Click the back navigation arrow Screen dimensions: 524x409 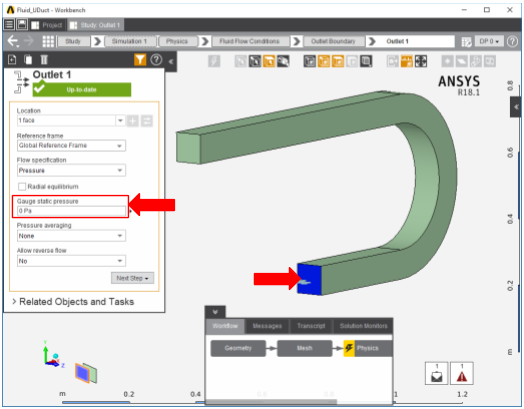(x=12, y=41)
